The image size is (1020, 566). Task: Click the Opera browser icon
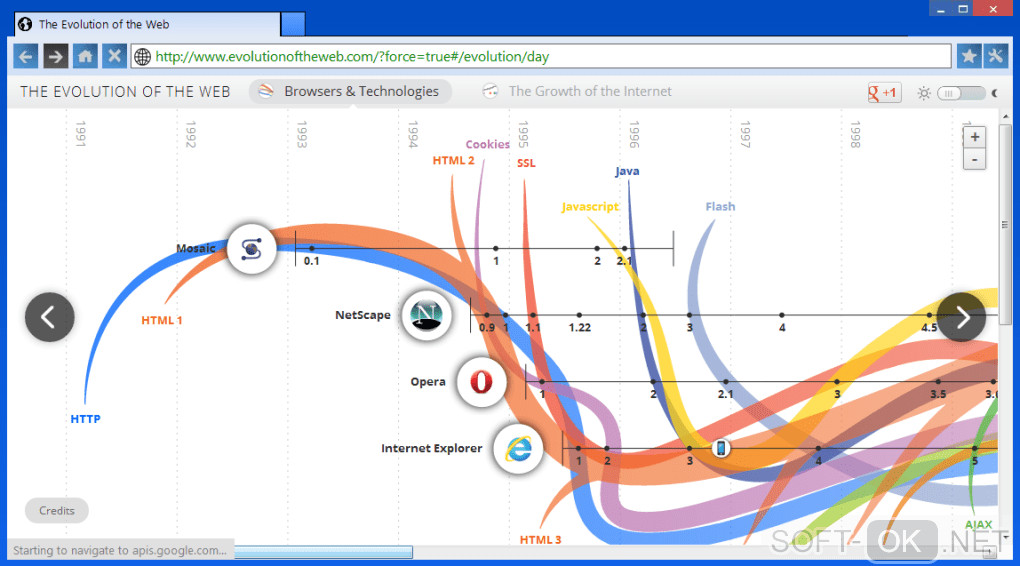481,382
